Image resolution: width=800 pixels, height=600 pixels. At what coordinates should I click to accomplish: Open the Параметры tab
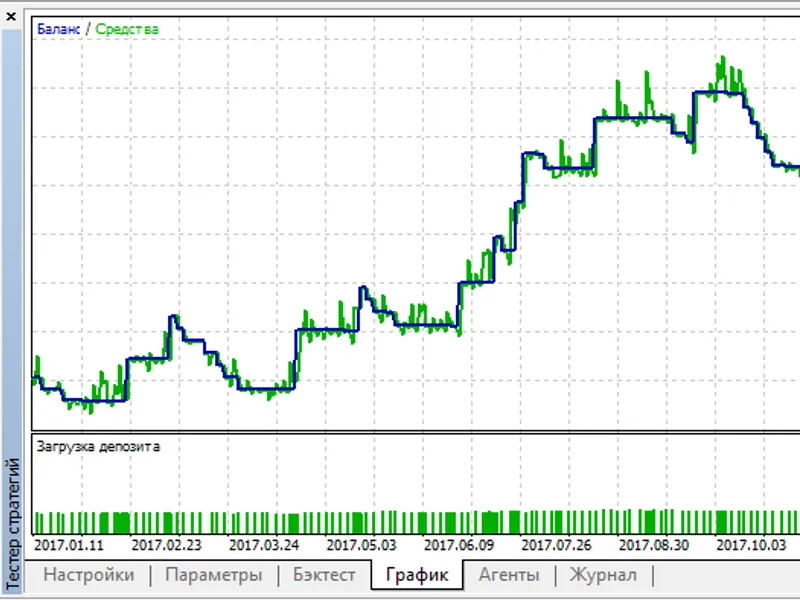[214, 575]
